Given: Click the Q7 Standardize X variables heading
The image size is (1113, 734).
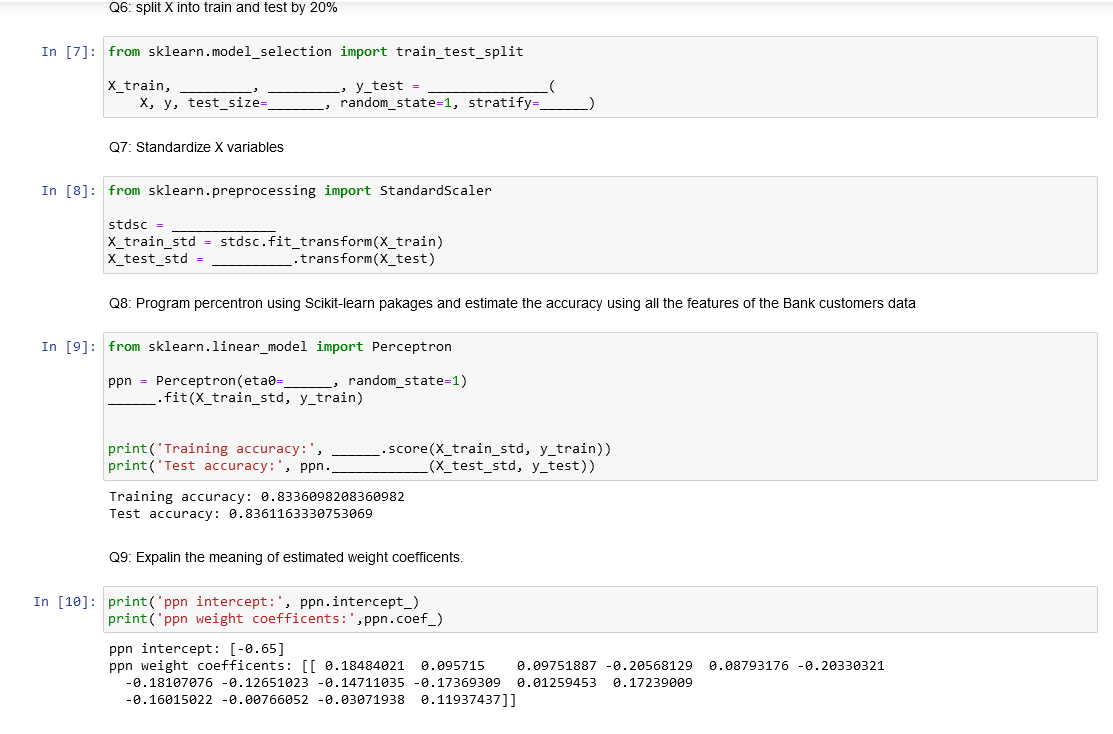Looking at the screenshot, I should [195, 147].
